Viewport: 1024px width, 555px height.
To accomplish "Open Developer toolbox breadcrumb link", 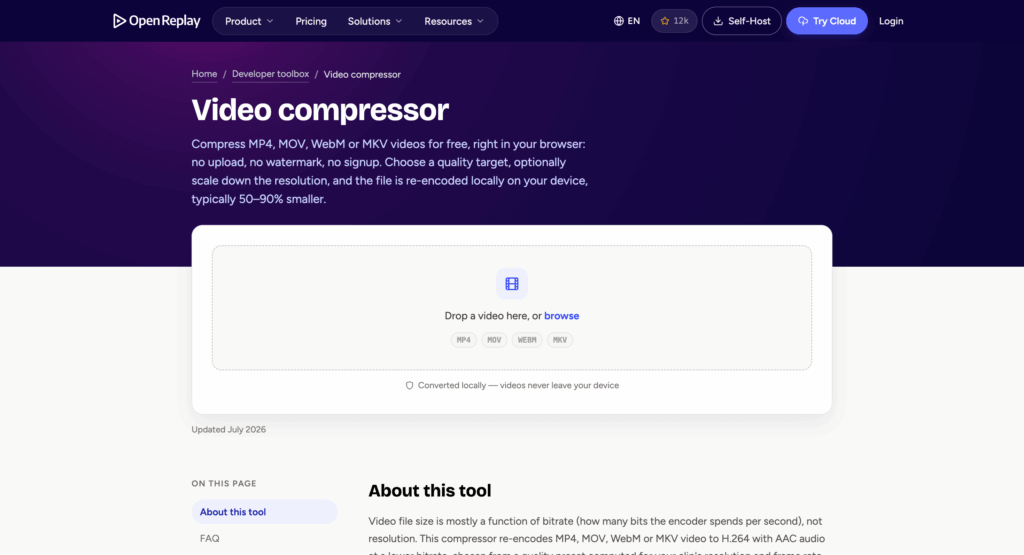I will (270, 74).
